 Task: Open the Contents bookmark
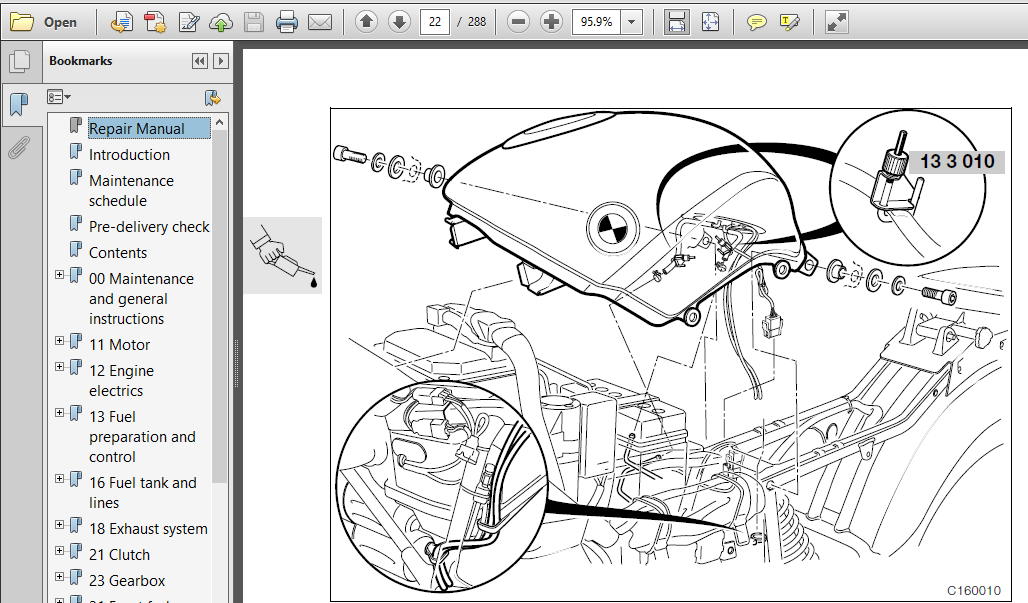(x=118, y=253)
